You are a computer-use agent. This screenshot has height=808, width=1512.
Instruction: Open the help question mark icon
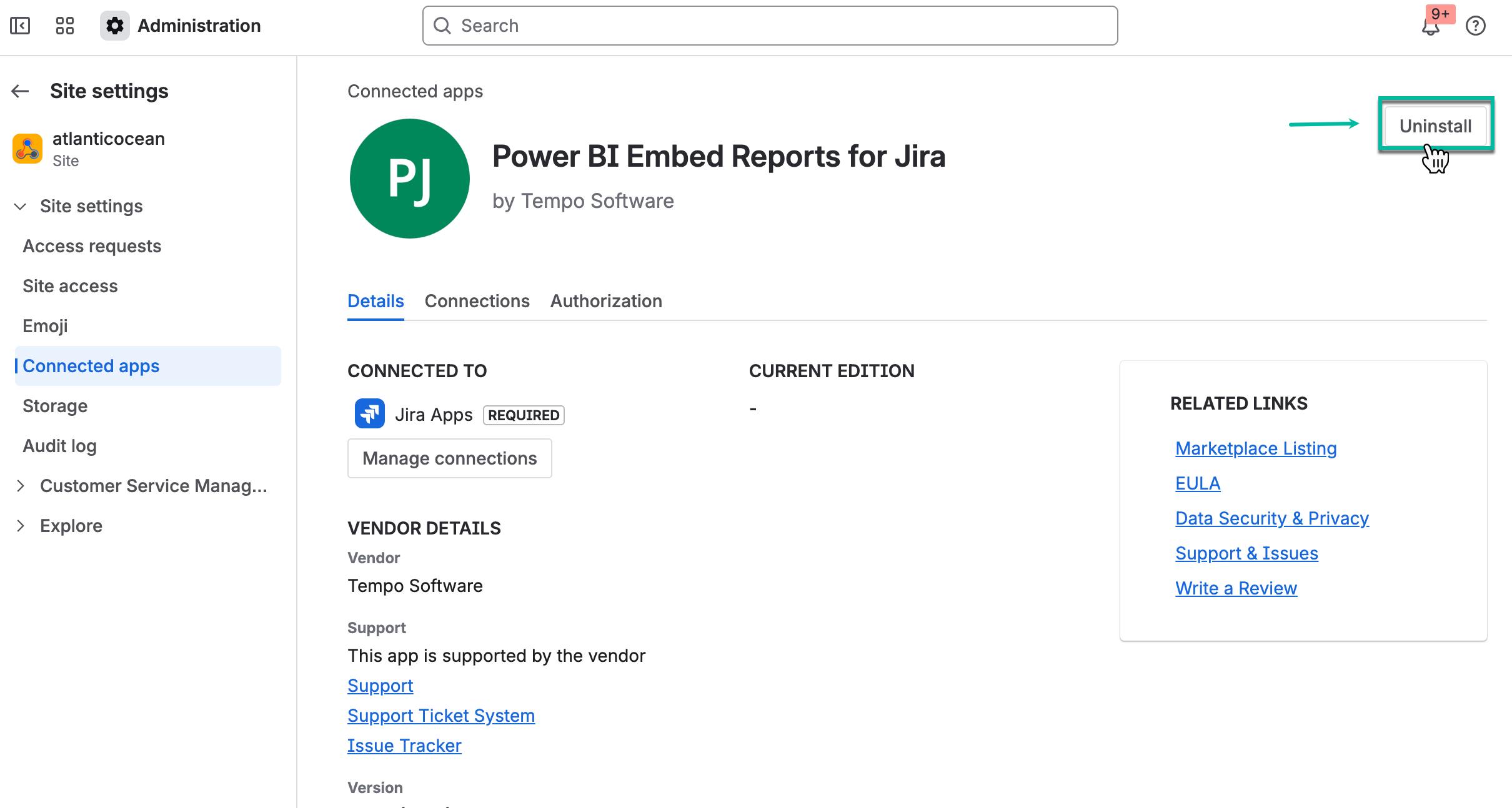1475,26
